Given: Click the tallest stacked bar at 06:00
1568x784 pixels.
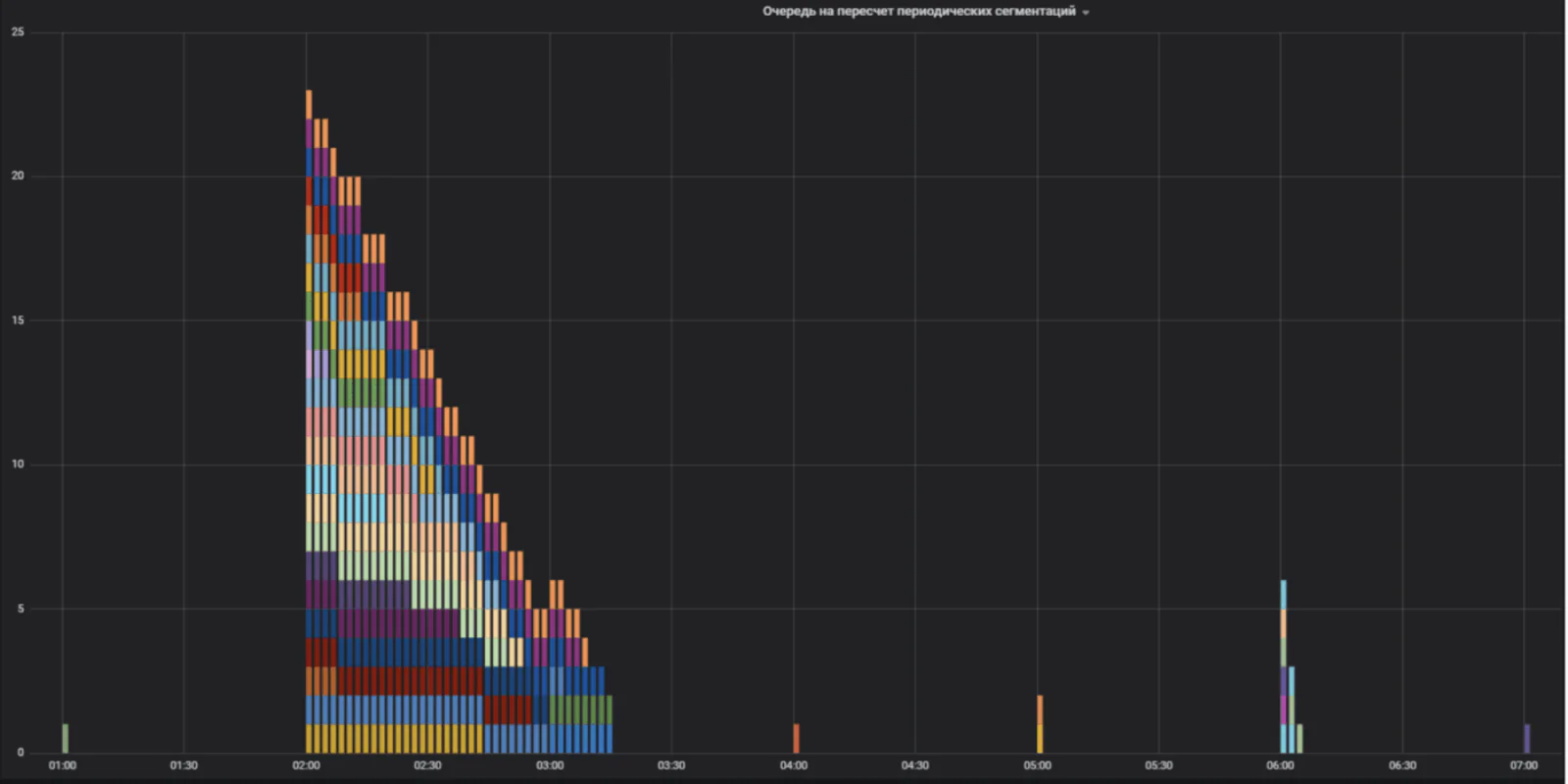Looking at the screenshot, I should click(x=1283, y=666).
